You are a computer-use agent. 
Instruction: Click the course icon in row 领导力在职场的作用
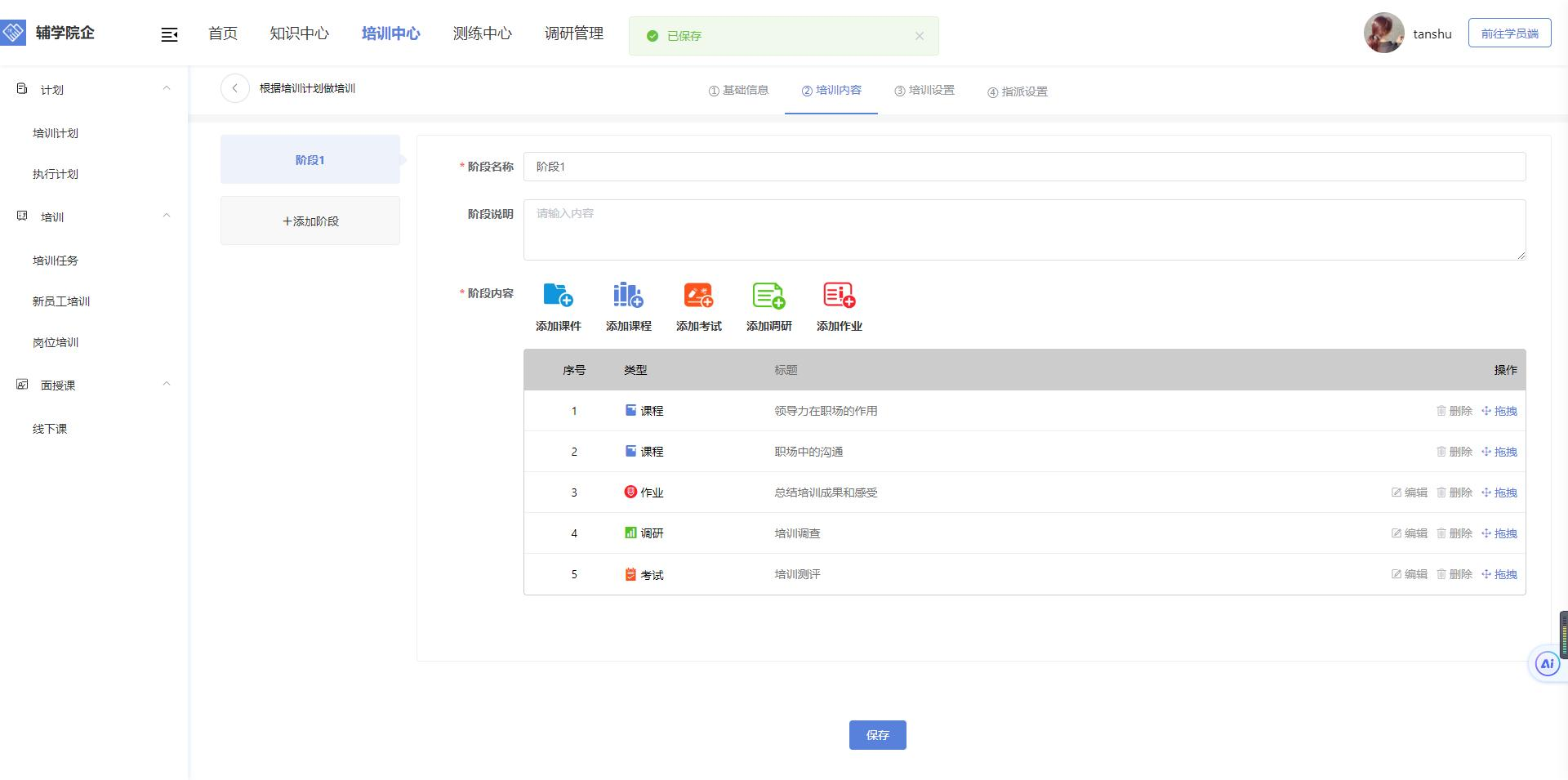[x=630, y=410]
